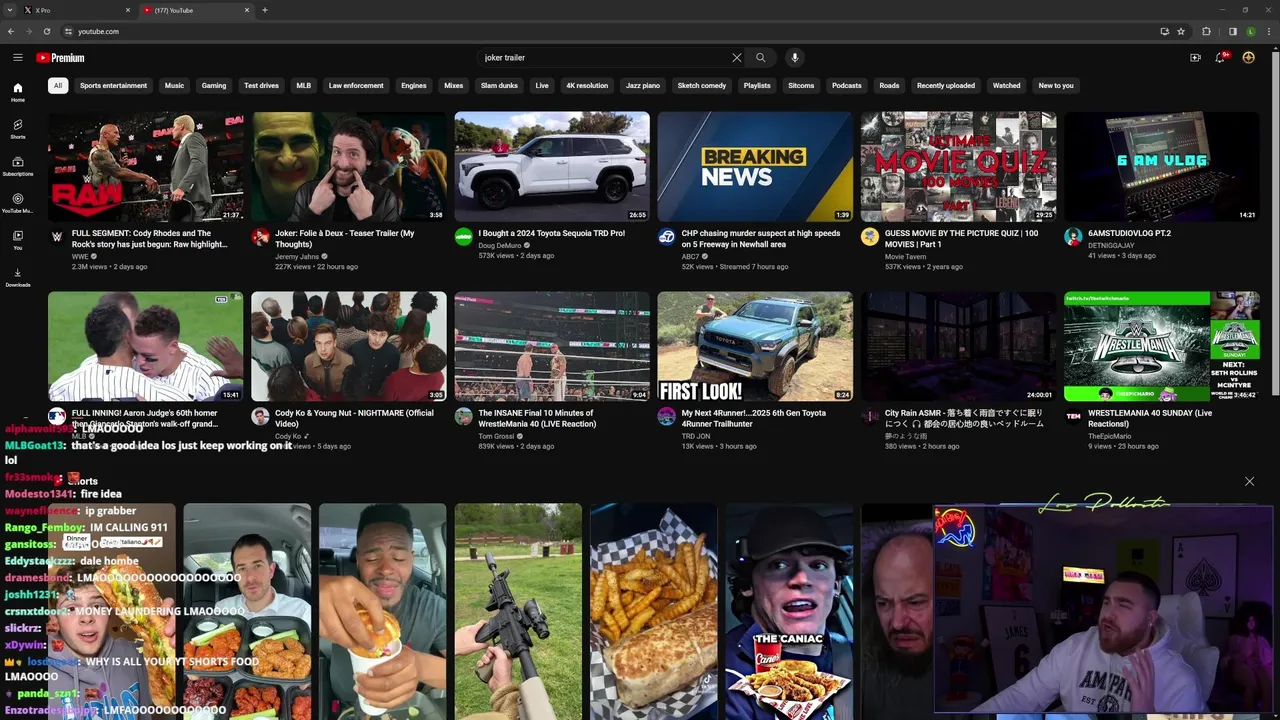1280x720 pixels.
Task: Select the Live filter chip
Action: pyautogui.click(x=542, y=86)
